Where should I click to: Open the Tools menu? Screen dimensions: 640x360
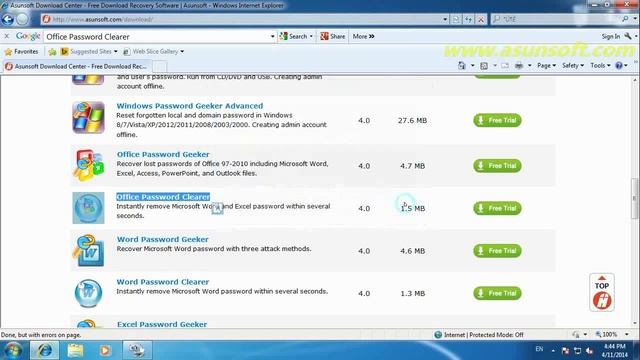pyautogui.click(x=600, y=65)
